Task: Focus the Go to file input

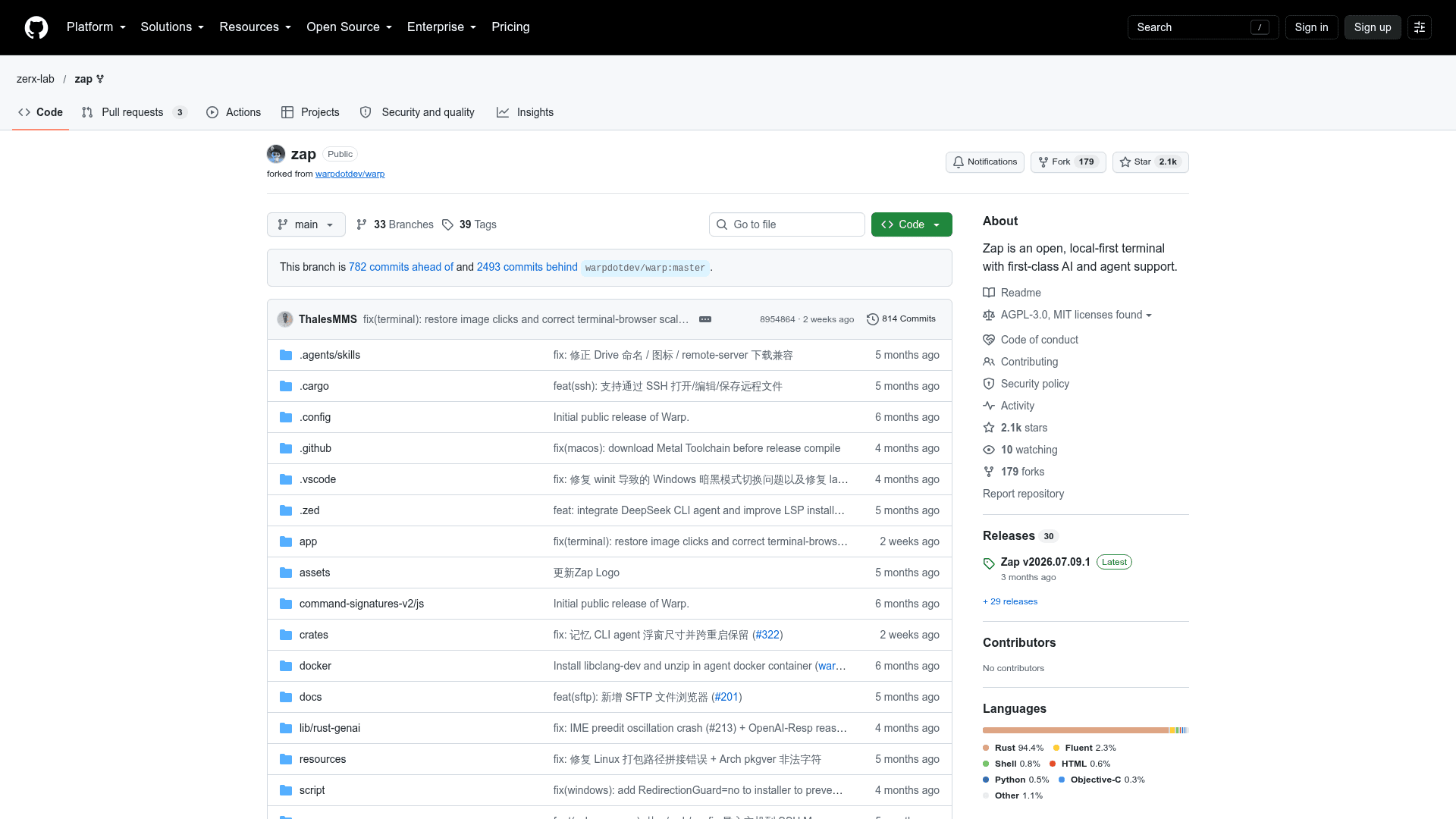Action: (x=787, y=224)
